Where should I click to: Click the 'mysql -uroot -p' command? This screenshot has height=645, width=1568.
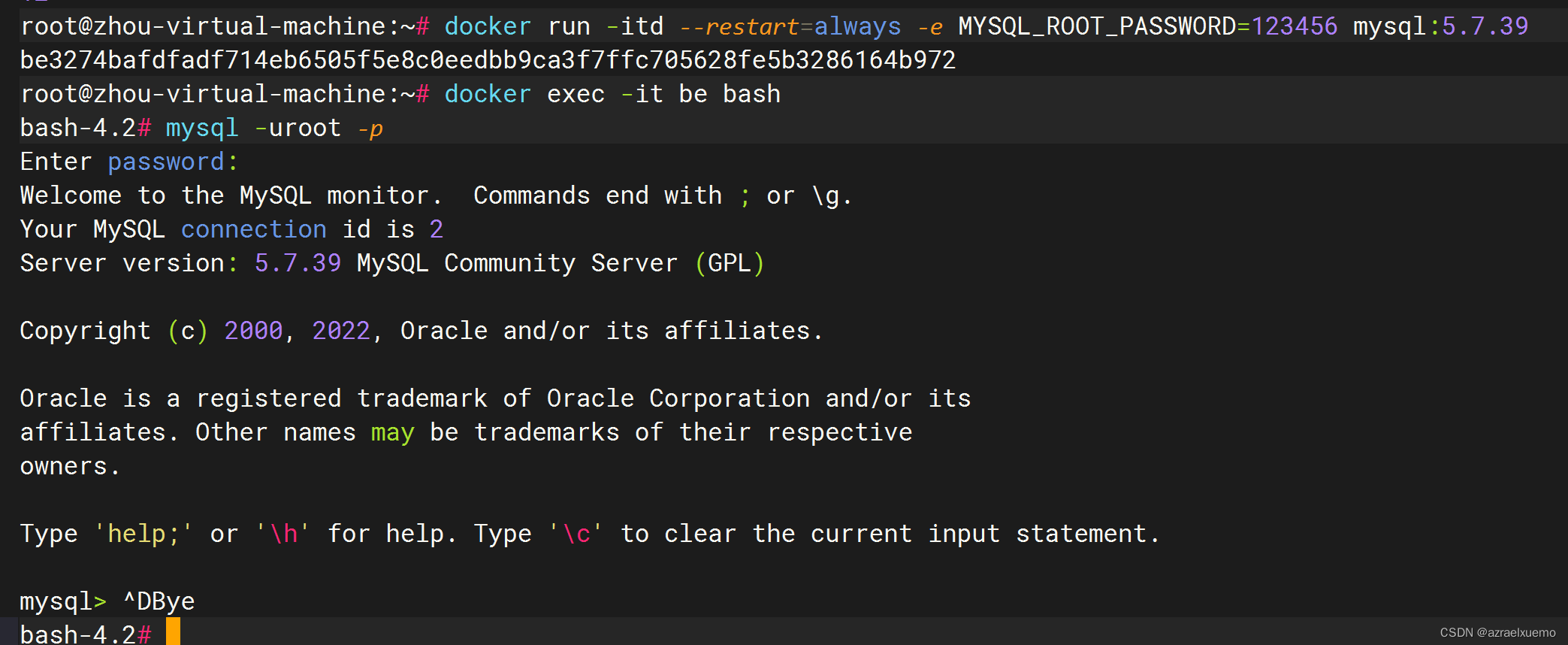[x=274, y=129]
